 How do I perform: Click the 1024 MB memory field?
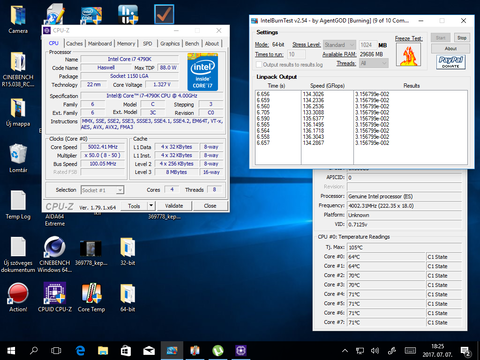pos(368,45)
